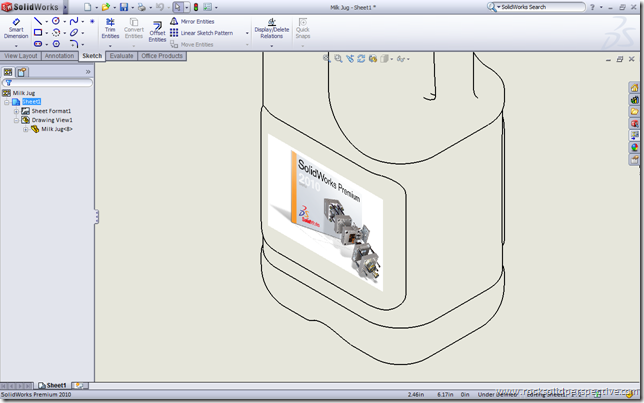
Task: Open the SolidWorks Resources home task pane
Action: (x=635, y=88)
